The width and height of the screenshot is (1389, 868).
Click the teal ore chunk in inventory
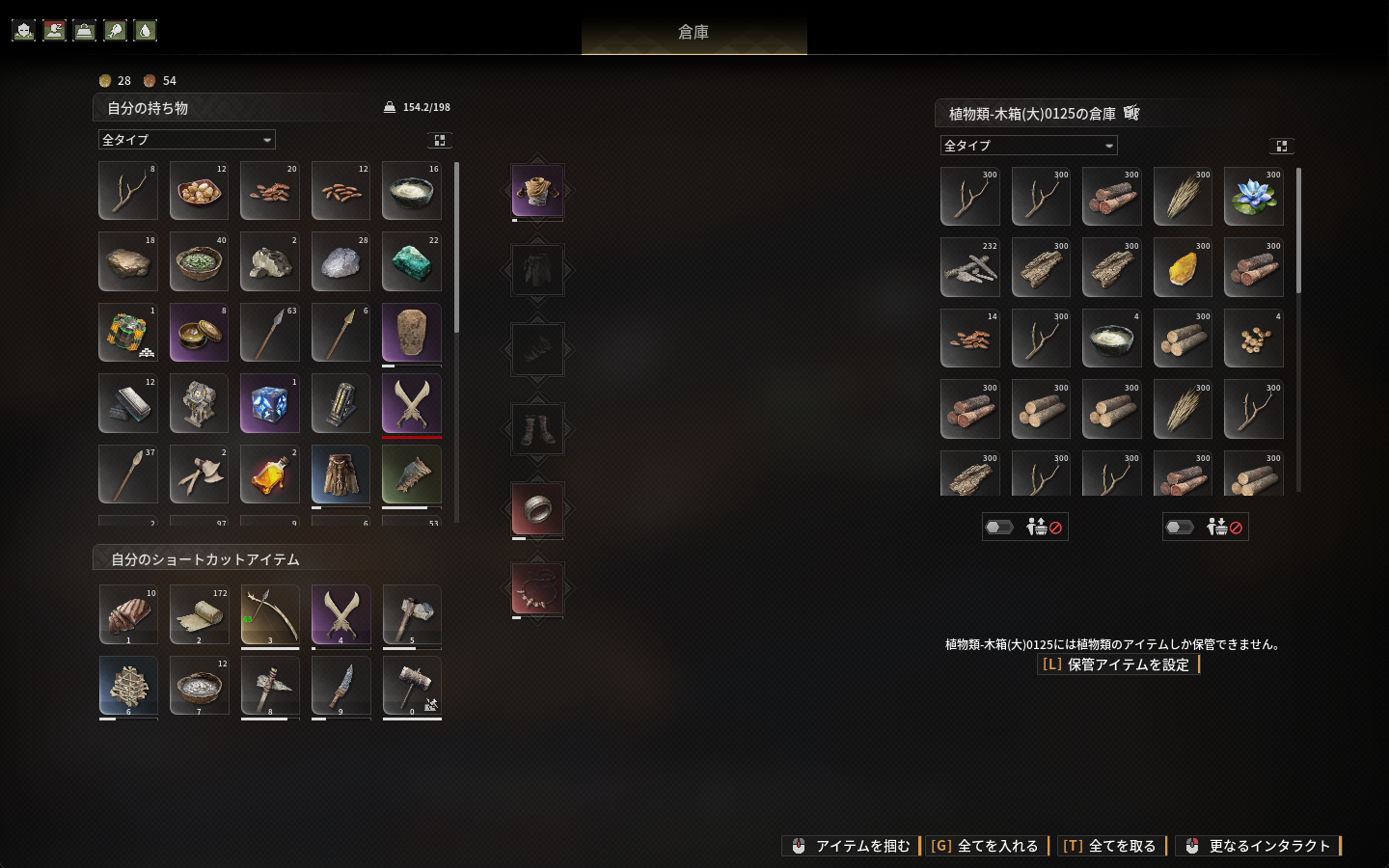(412, 261)
